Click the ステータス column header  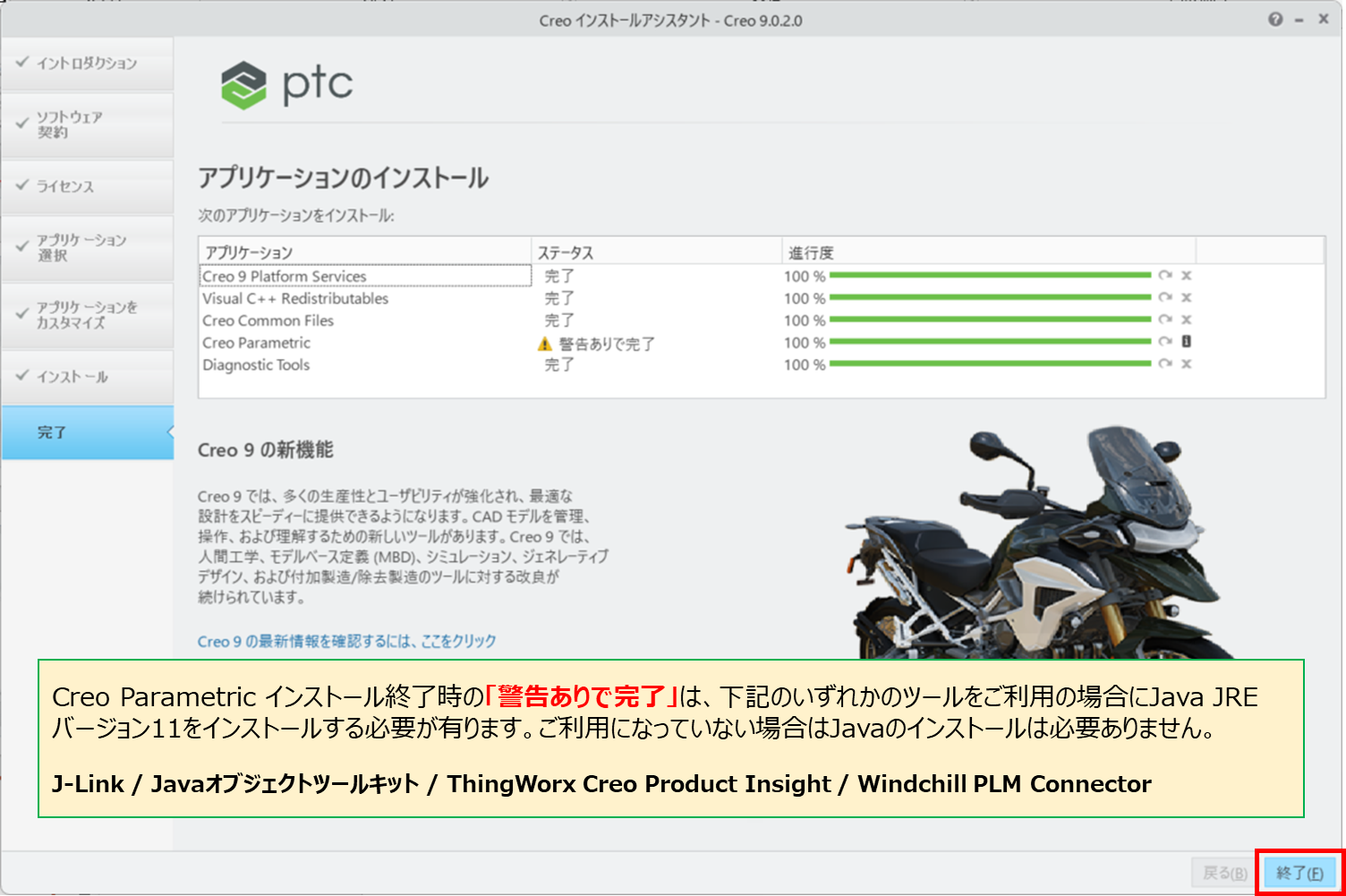(x=656, y=252)
